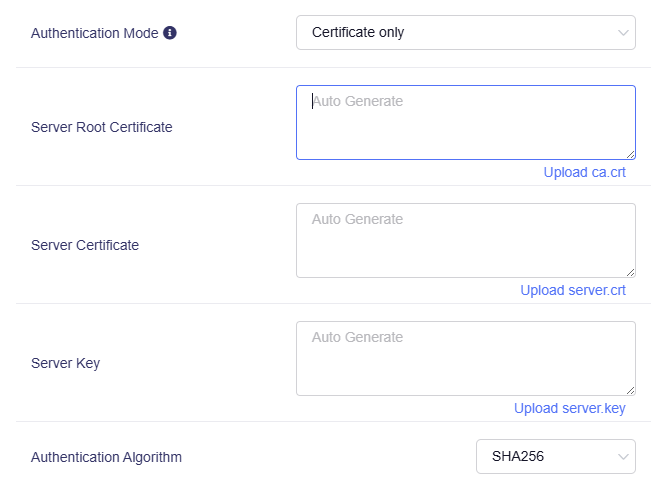Click the arrow next to SHA256

(x=622, y=457)
